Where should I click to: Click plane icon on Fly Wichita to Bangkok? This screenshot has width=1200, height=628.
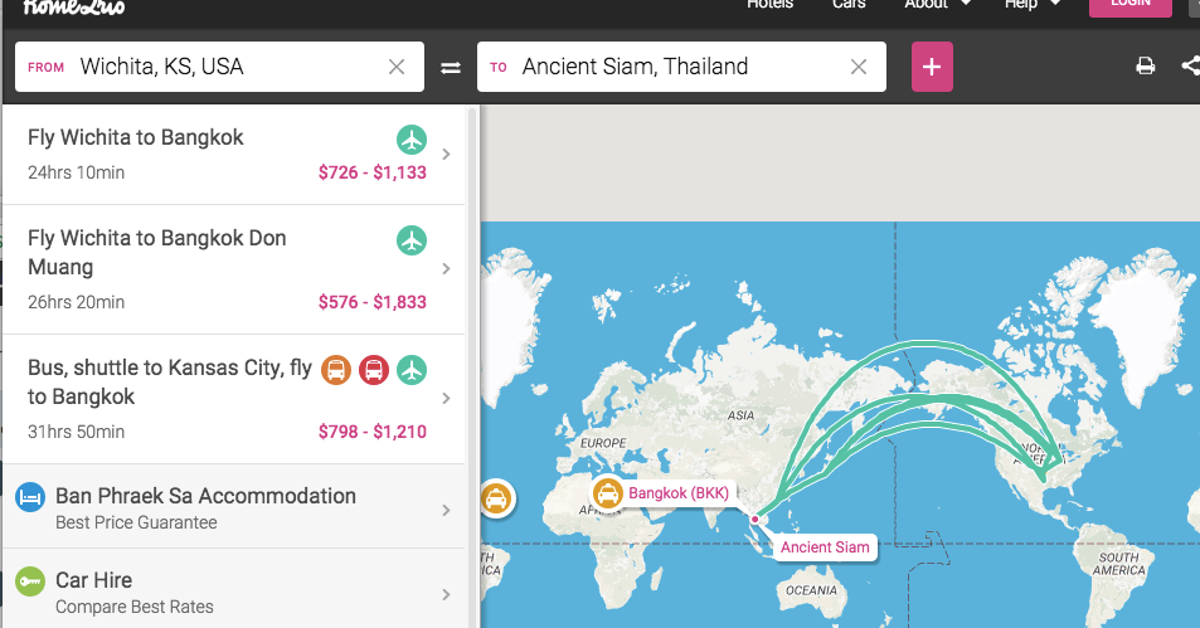[412, 140]
